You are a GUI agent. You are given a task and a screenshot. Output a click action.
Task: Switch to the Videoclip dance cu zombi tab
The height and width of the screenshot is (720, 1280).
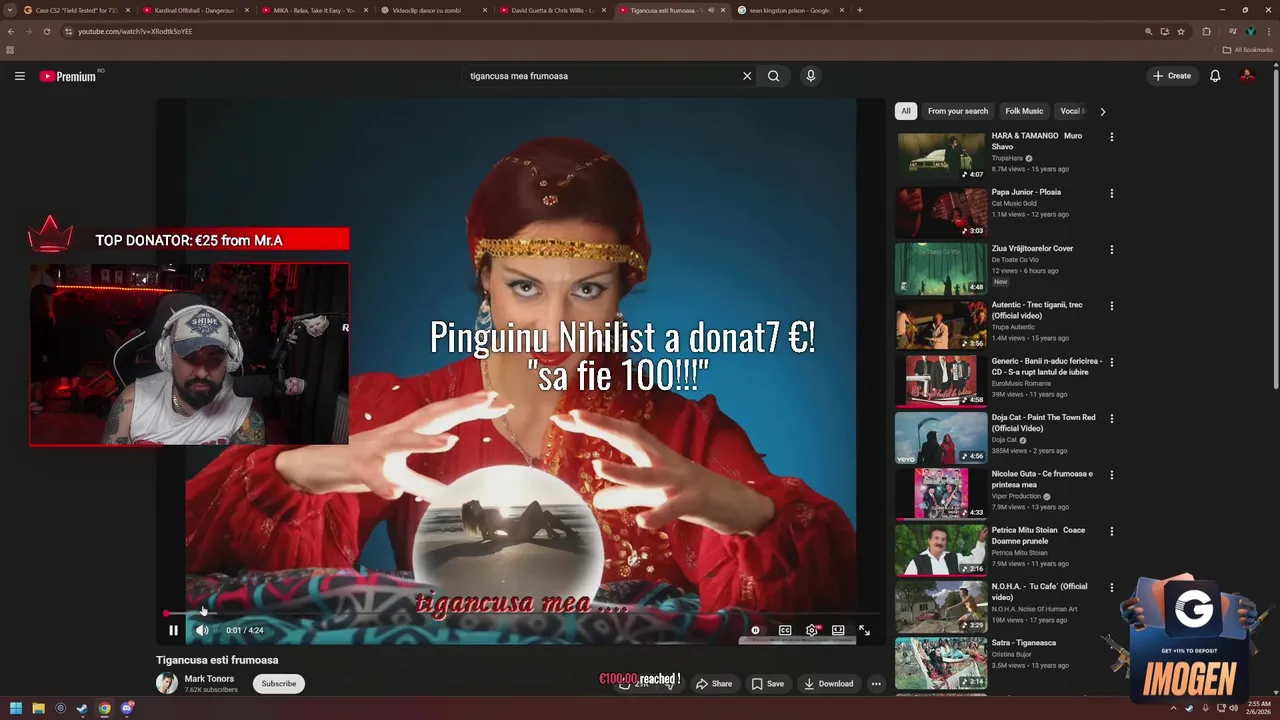tap(433, 10)
